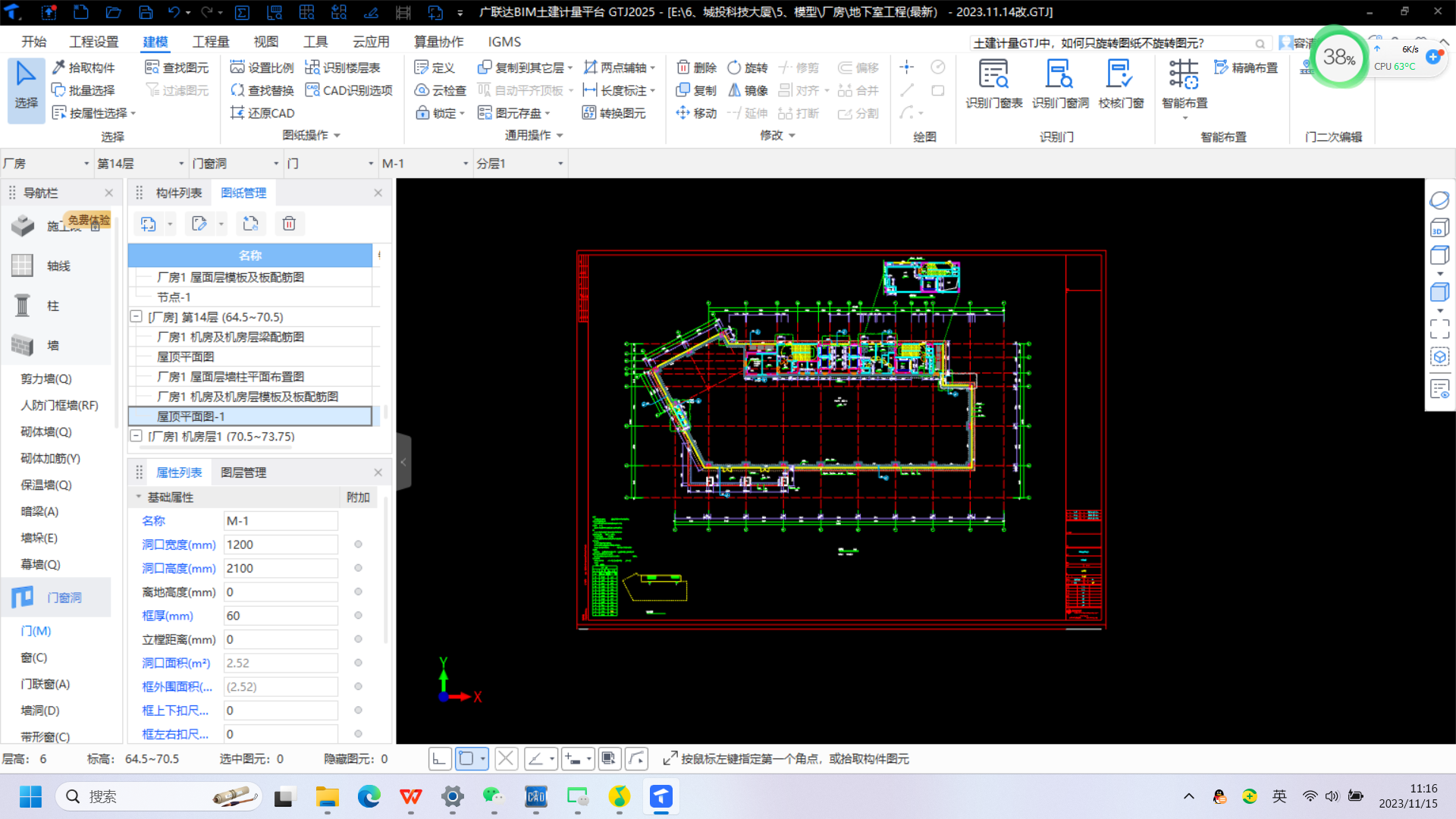This screenshot has width=1456, height=819.
Task: Click the help search box at top
Action: pyautogui.click(x=1119, y=43)
